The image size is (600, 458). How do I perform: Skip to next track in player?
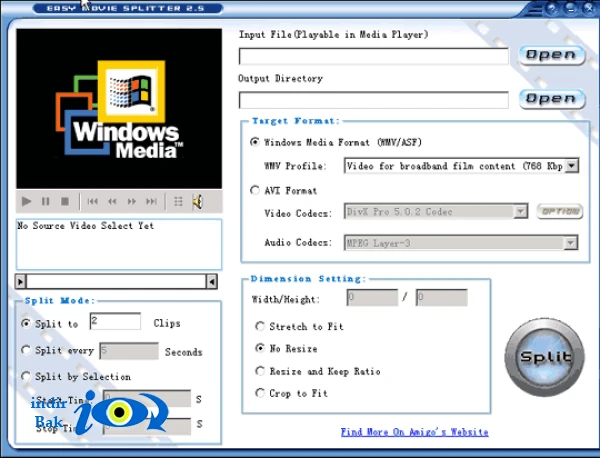tap(152, 201)
